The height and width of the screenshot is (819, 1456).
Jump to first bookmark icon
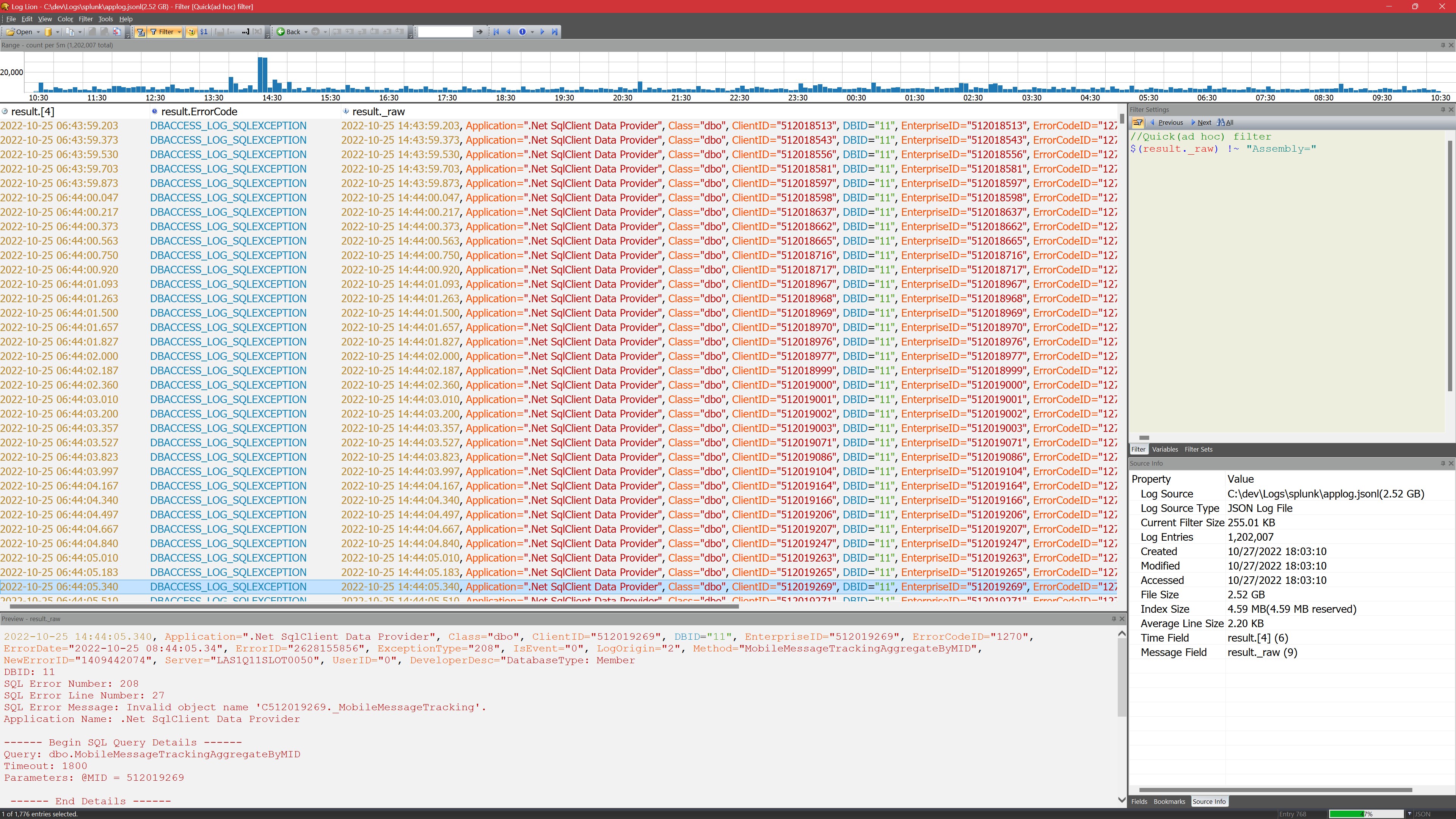[496, 31]
